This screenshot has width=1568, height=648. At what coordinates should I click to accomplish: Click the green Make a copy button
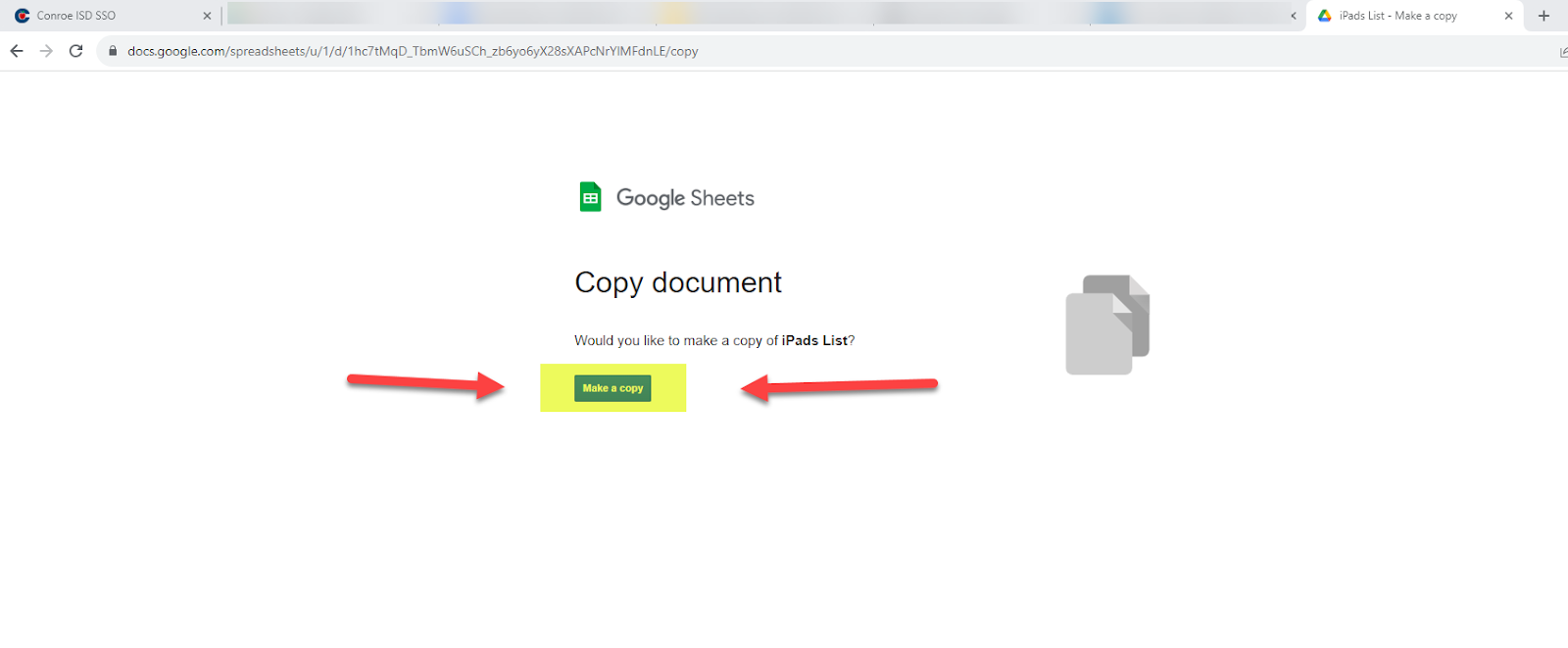point(612,388)
